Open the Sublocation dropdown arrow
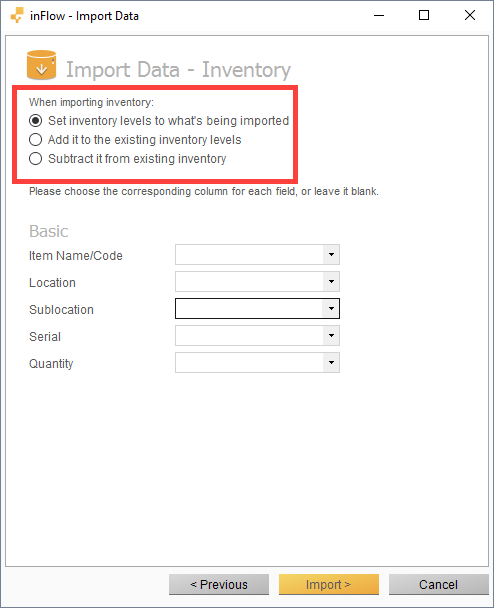494x608 pixels. coord(331,309)
